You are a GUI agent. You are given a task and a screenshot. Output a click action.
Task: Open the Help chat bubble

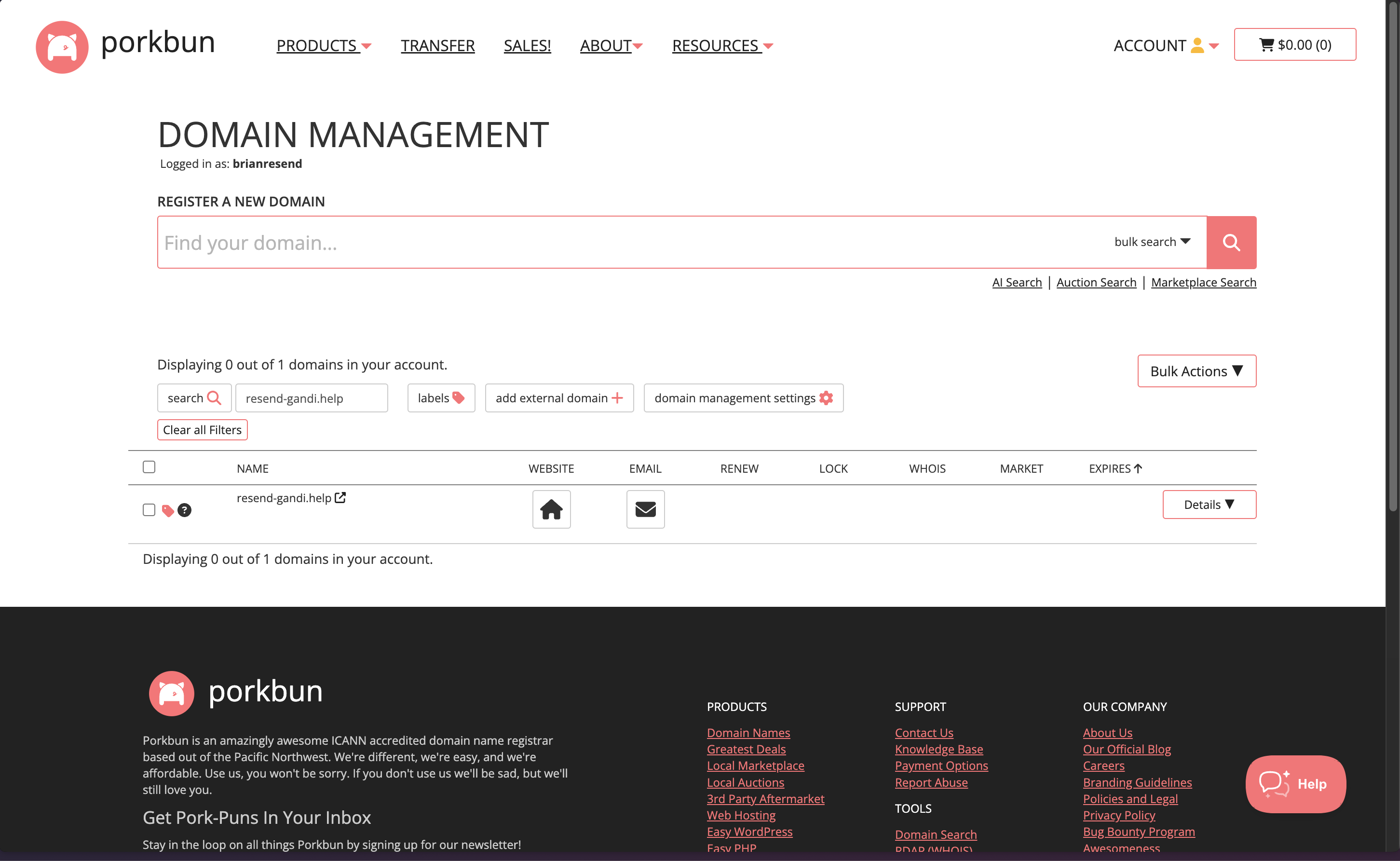(1295, 783)
